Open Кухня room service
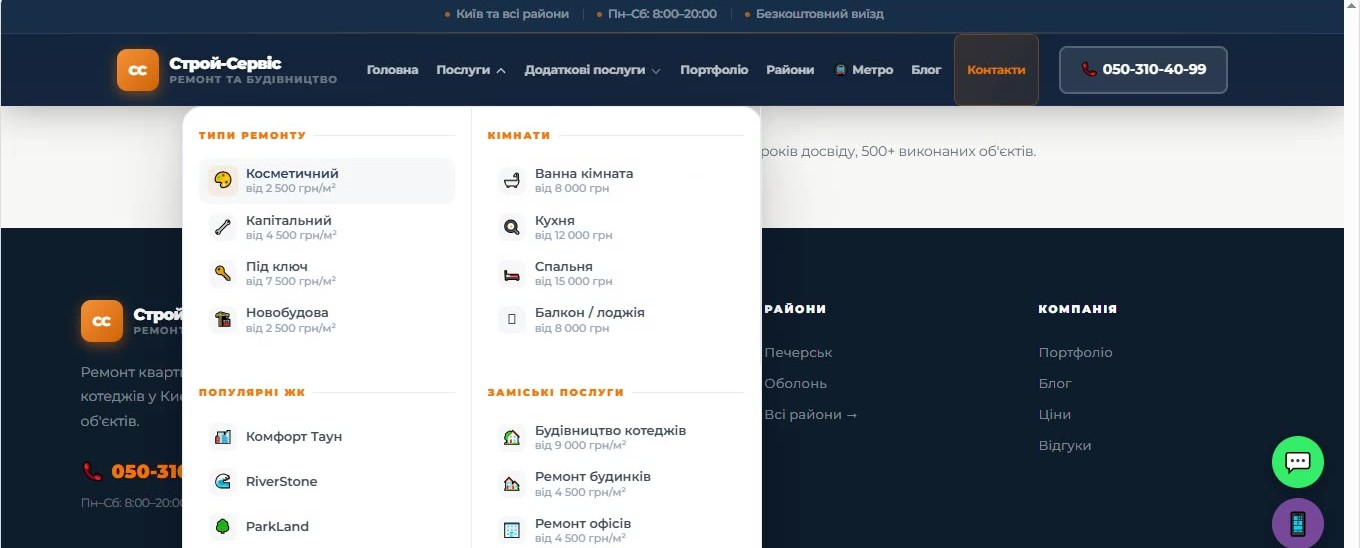1360x548 pixels. coord(616,227)
